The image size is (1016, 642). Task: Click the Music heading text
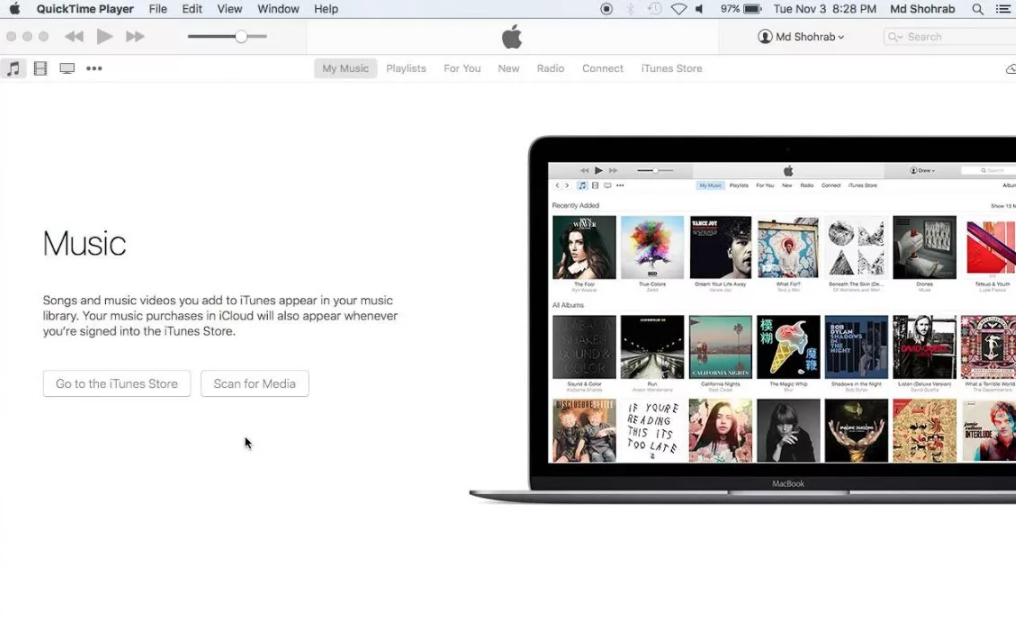tap(84, 244)
